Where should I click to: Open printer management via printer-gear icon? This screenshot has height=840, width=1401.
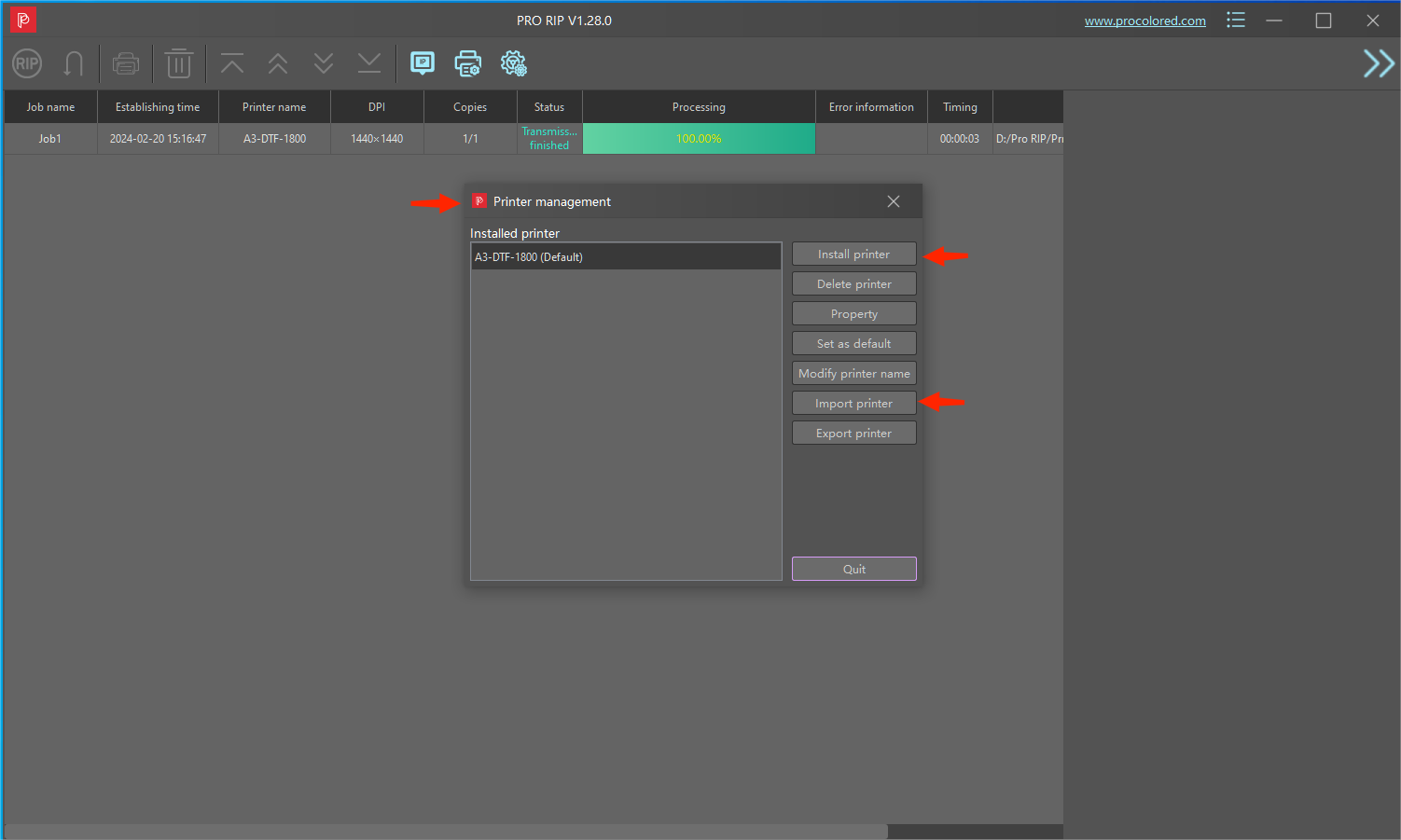point(467,63)
